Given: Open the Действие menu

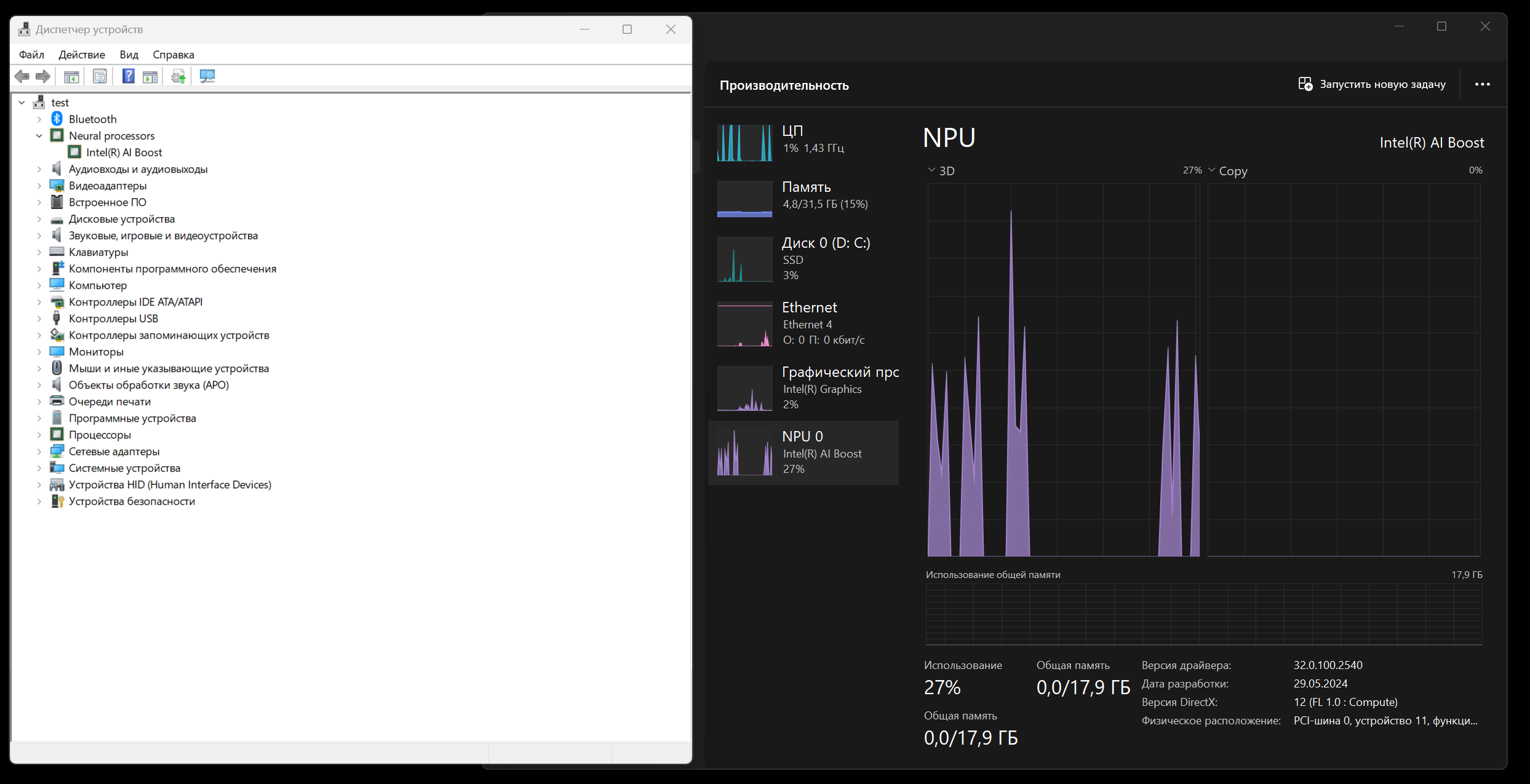Looking at the screenshot, I should pos(81,55).
